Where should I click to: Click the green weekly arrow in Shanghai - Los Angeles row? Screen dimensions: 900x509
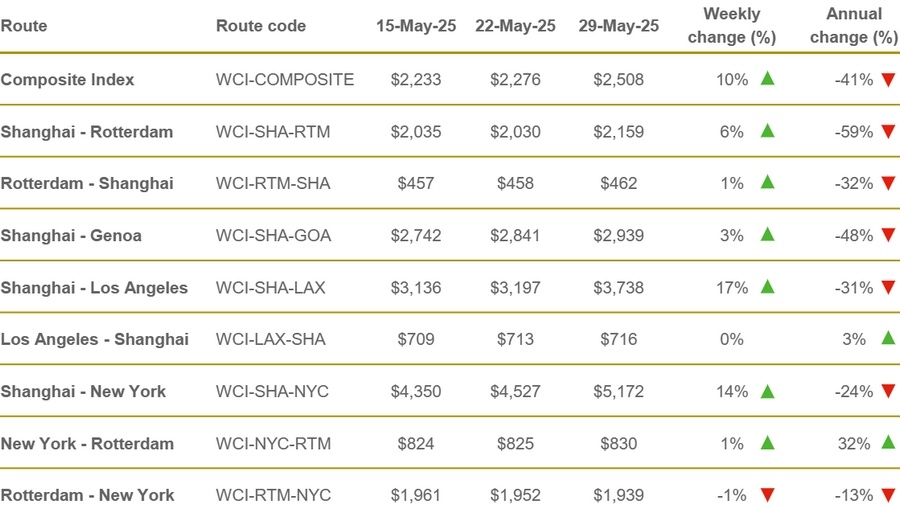pyautogui.click(x=767, y=286)
